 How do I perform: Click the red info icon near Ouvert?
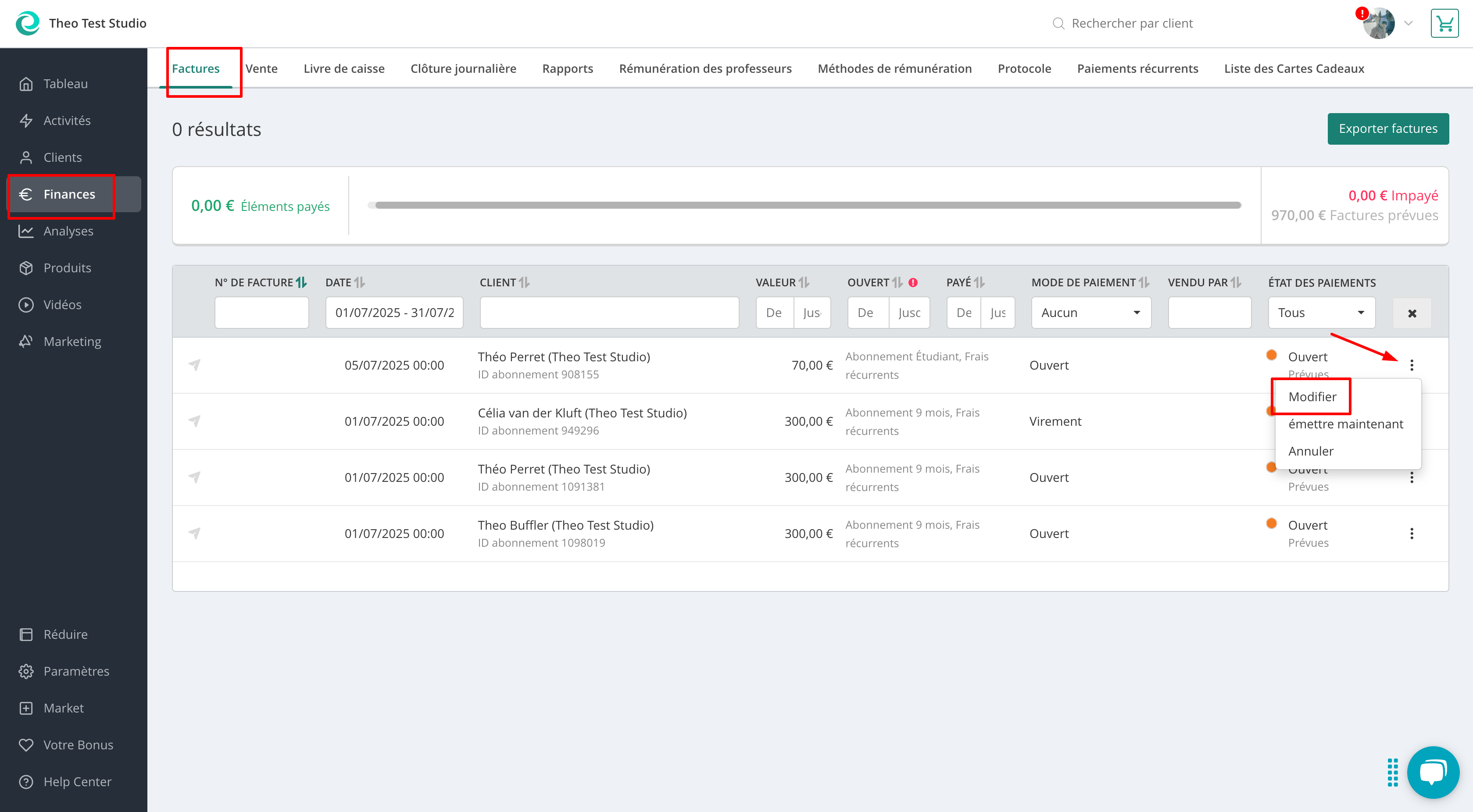click(913, 283)
